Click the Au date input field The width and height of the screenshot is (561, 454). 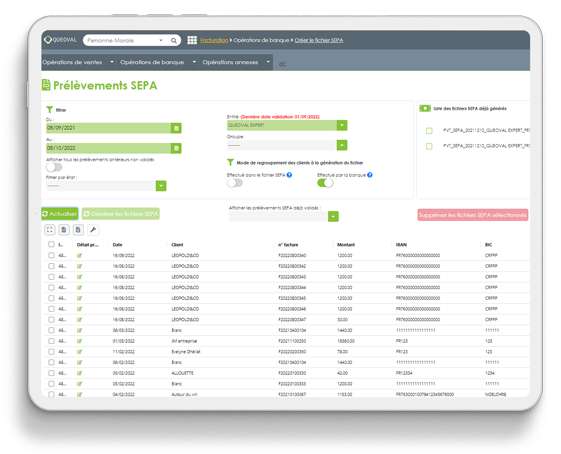point(109,148)
